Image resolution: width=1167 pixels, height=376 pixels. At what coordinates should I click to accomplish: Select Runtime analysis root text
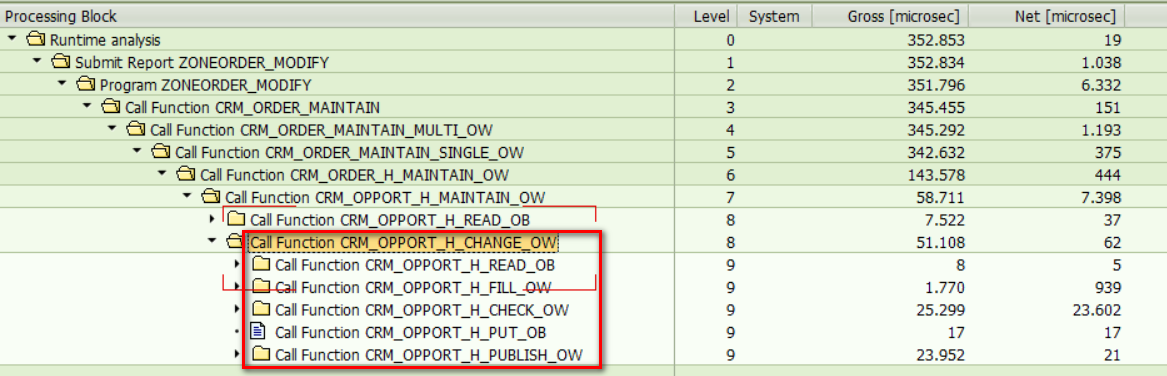(105, 39)
